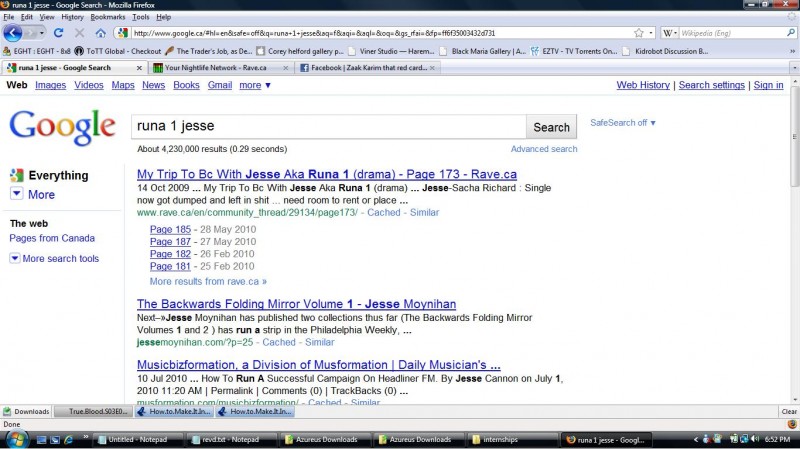The image size is (800, 449).
Task: Switch to Untitled - Notepad taskbar window
Action: [137, 439]
